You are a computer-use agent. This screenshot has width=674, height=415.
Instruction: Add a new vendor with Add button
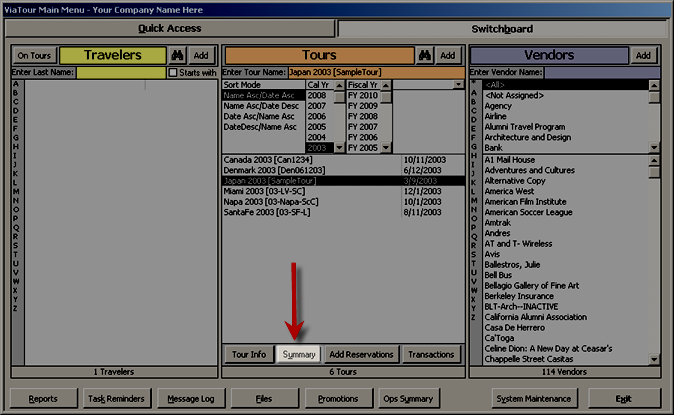click(643, 56)
